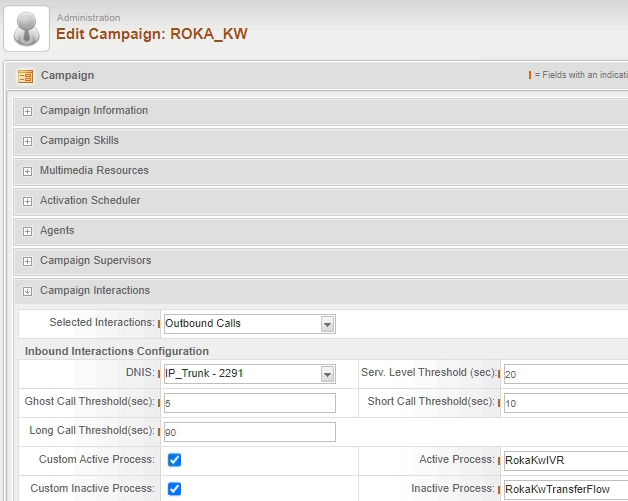Toggle the Custom Inactive Process checkbox
This screenshot has width=628, height=501.
174,489
